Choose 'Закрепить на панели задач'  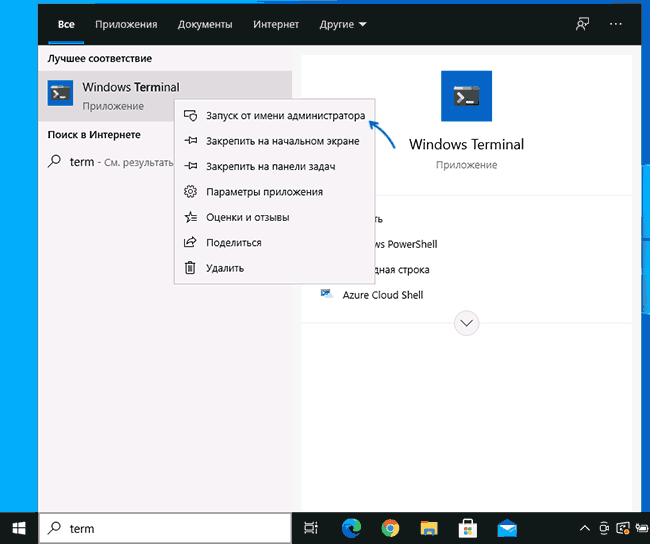pyautogui.click(x=274, y=166)
